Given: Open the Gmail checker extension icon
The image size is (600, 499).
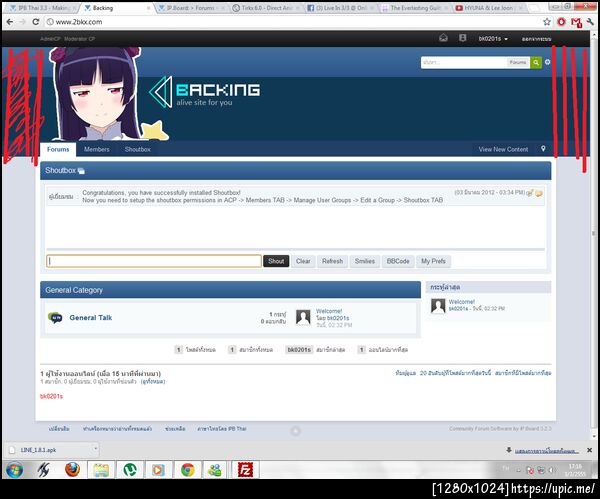Looking at the screenshot, I should pyautogui.click(x=576, y=22).
